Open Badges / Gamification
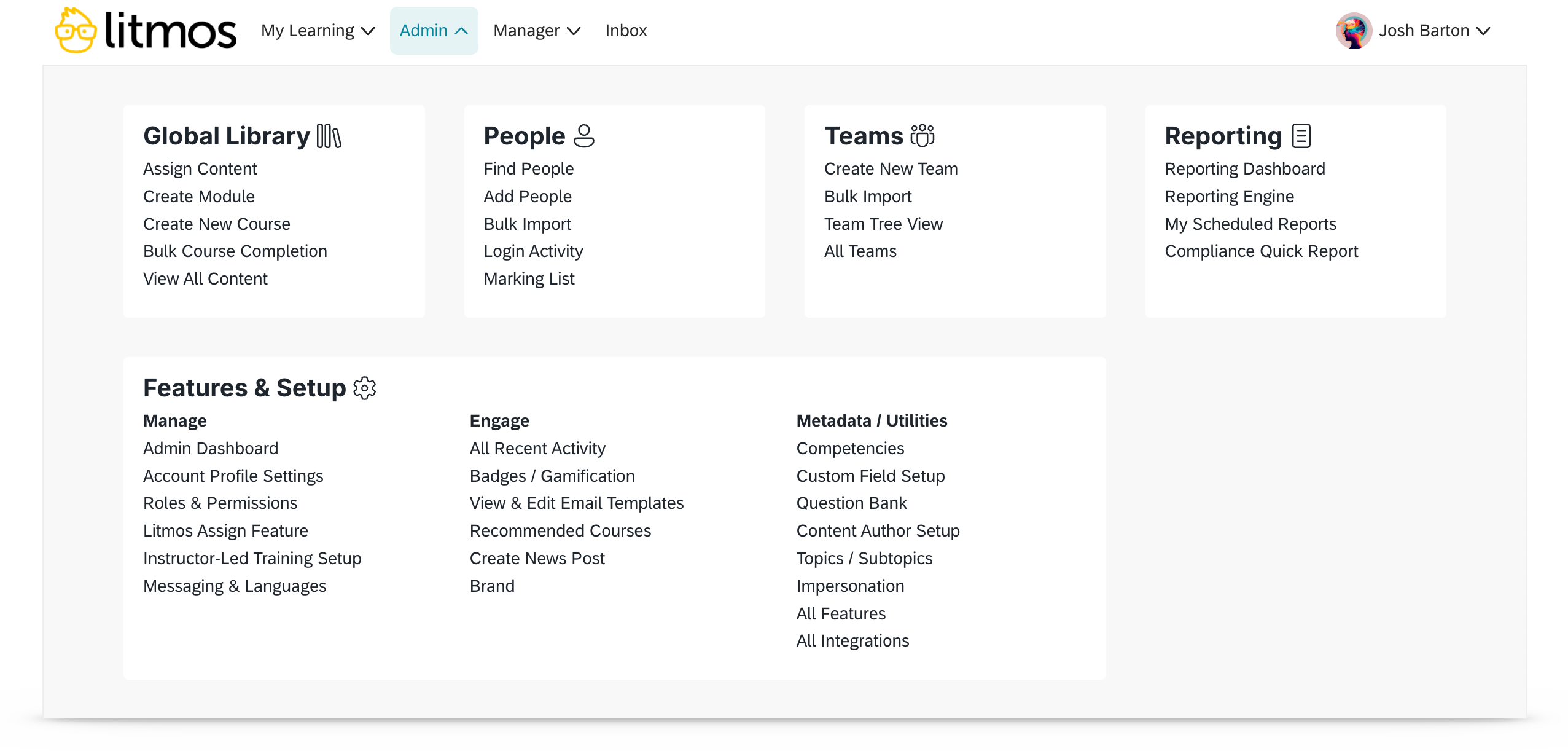The height and width of the screenshot is (751, 1568). (x=552, y=476)
